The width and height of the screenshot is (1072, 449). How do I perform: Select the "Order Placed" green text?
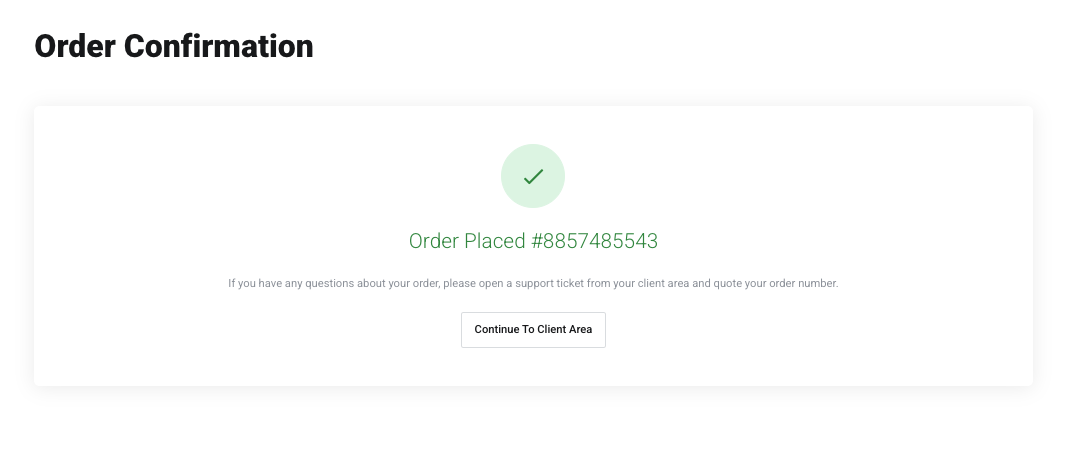(468, 241)
